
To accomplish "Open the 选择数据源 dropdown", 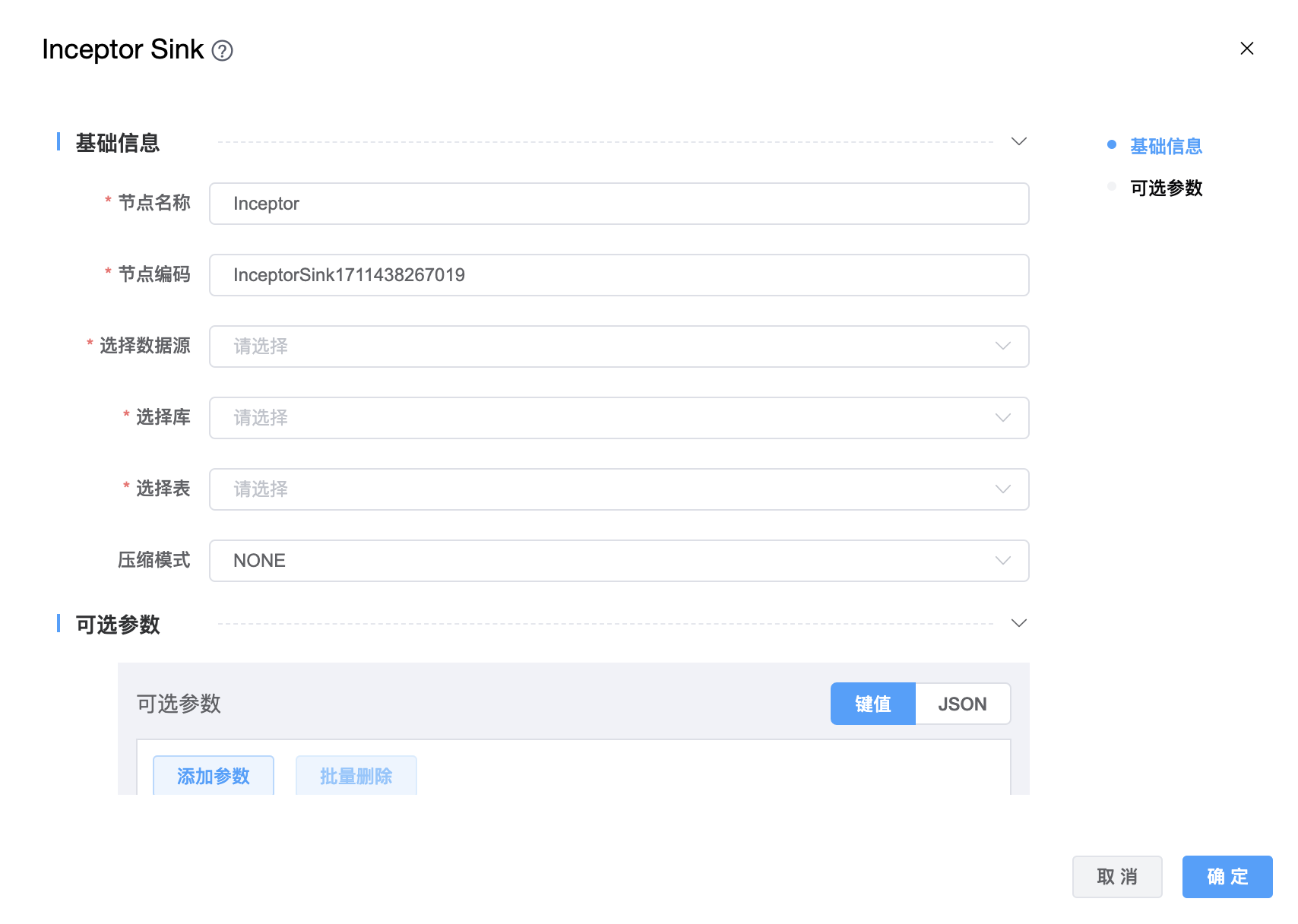I will [619, 346].
